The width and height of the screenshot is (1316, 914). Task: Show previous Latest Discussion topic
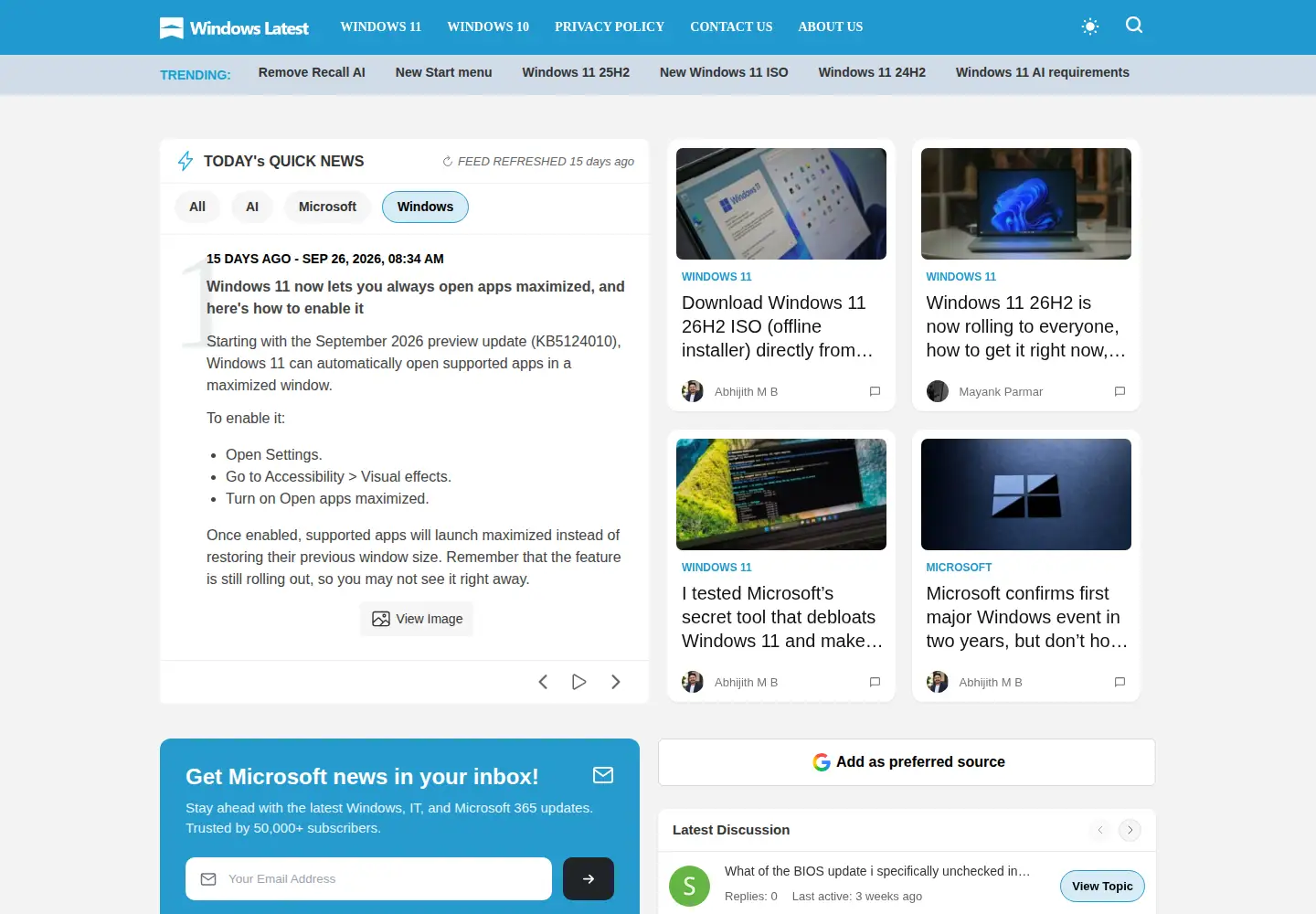click(1100, 830)
